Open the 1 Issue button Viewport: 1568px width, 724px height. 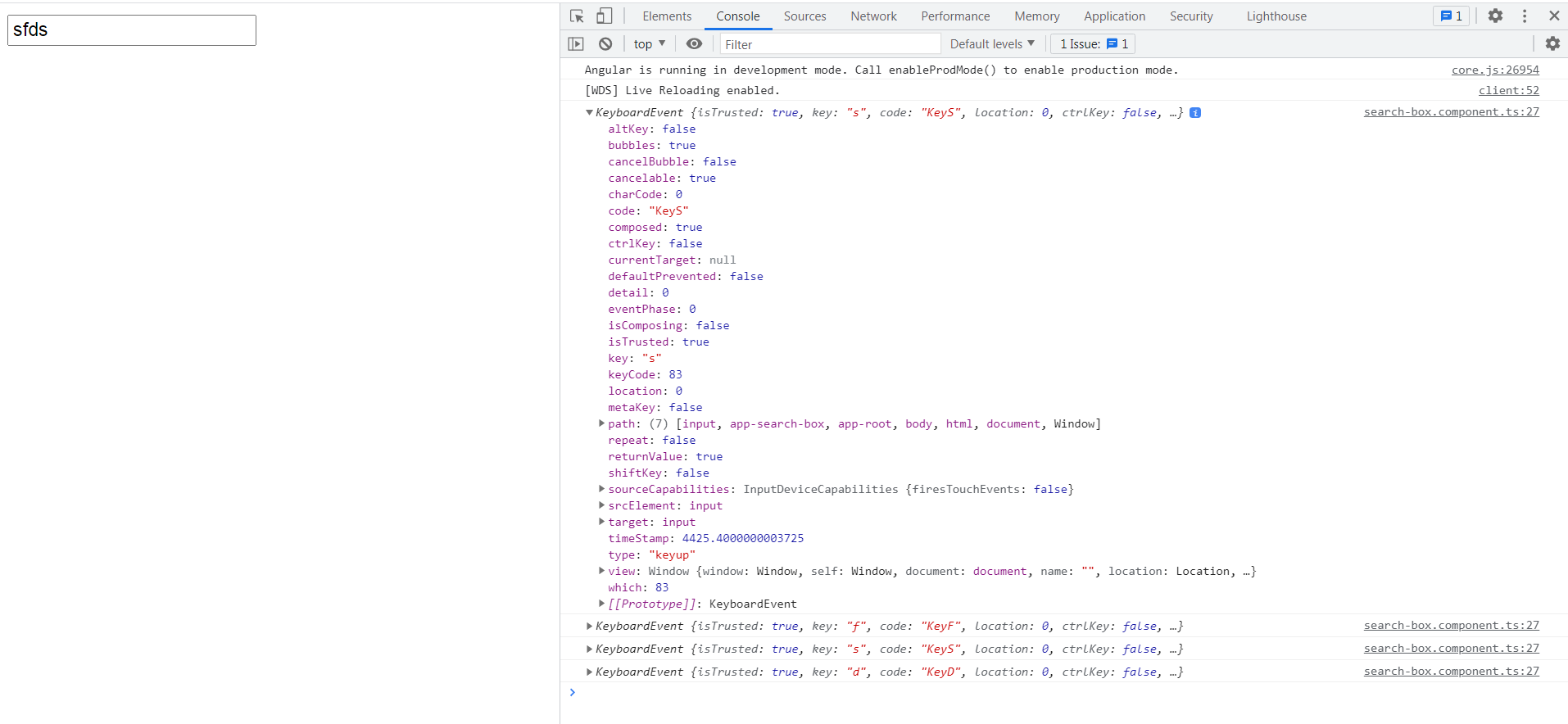1093,44
